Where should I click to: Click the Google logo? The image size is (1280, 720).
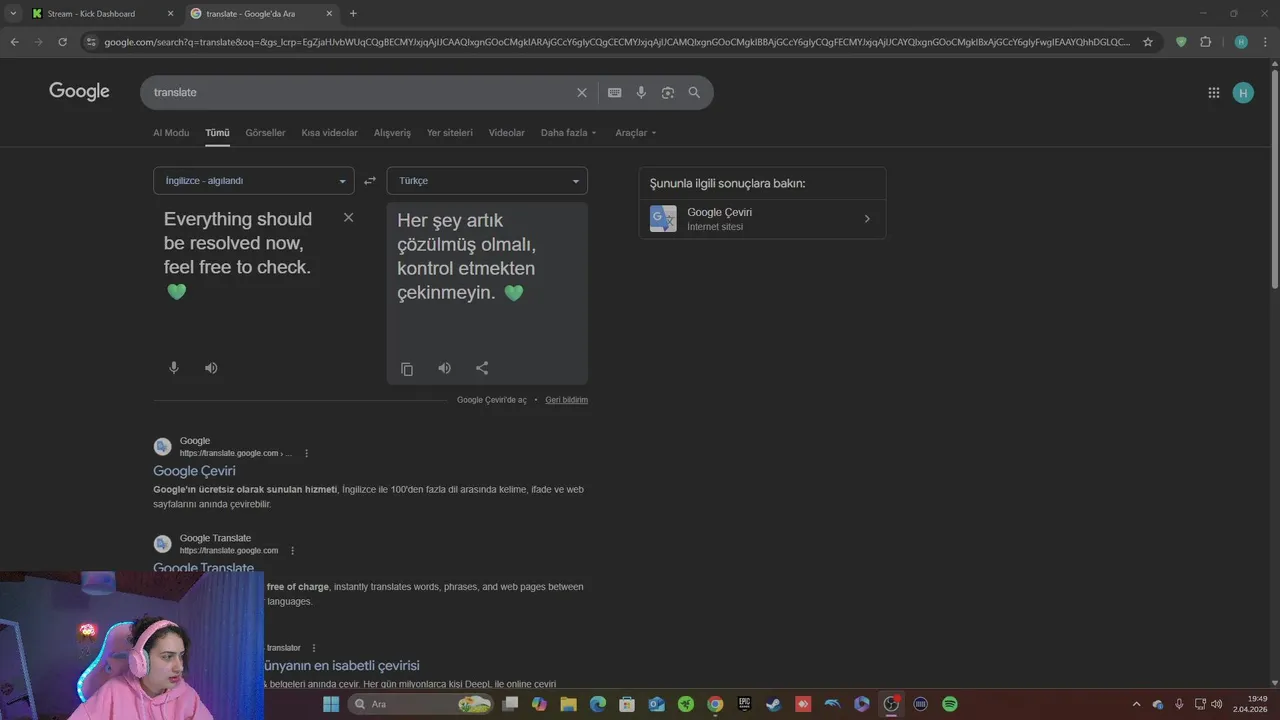(79, 92)
